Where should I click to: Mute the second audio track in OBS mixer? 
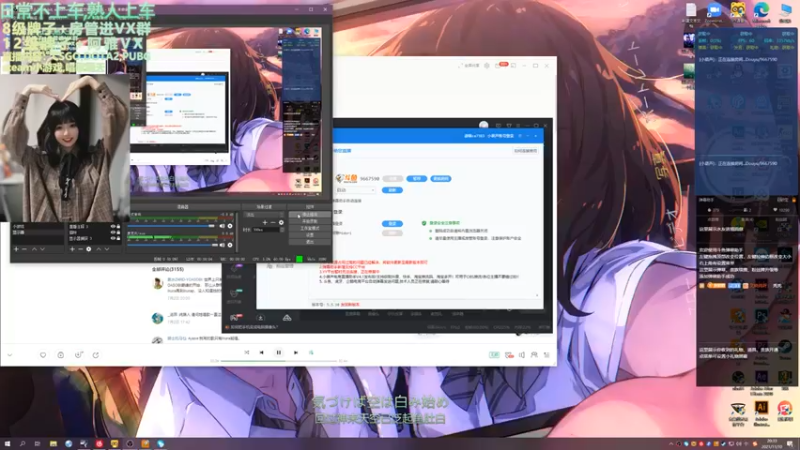222,245
